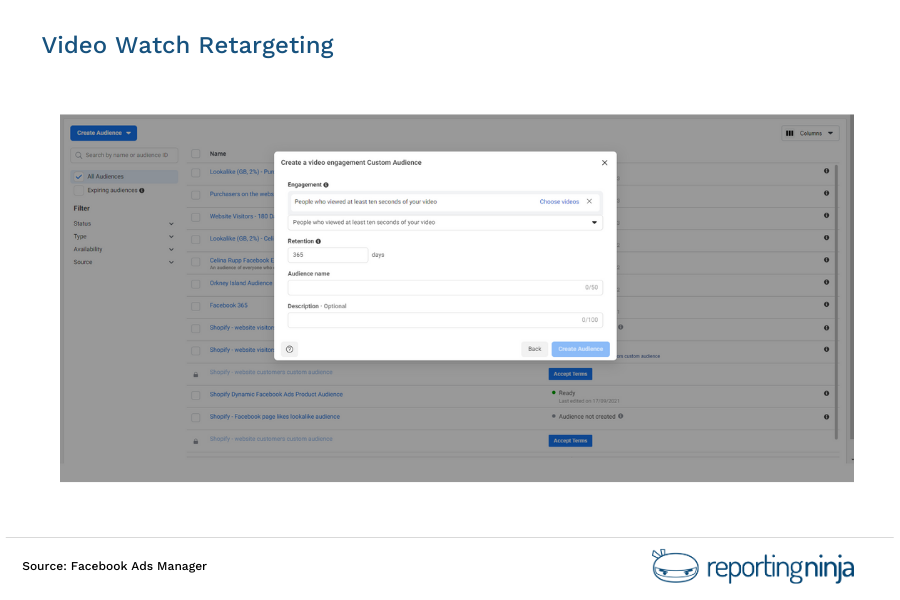Click inside the Audience name field
This screenshot has height=600, width=900.
pos(441,287)
